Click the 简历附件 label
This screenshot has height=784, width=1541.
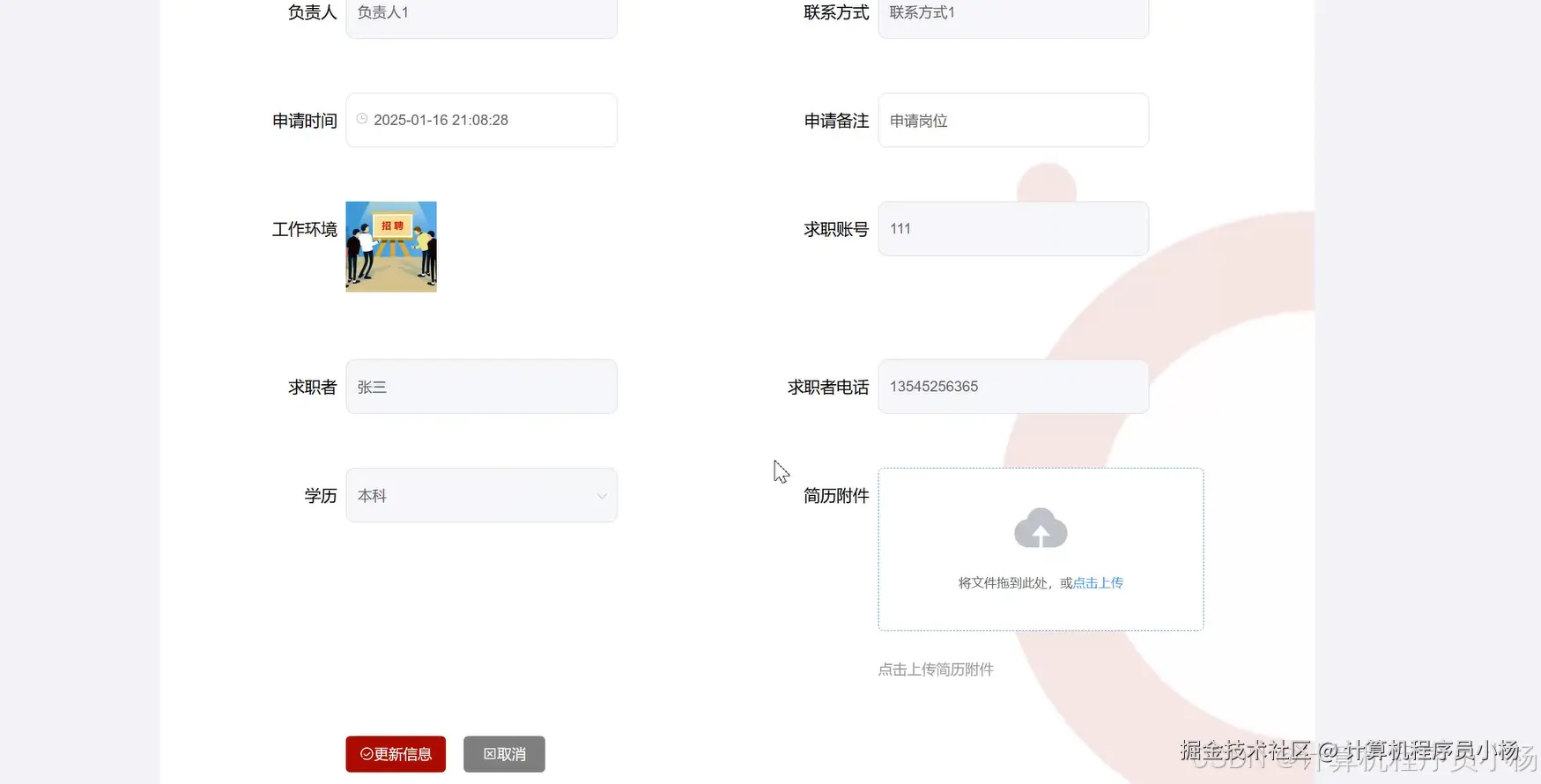[836, 496]
